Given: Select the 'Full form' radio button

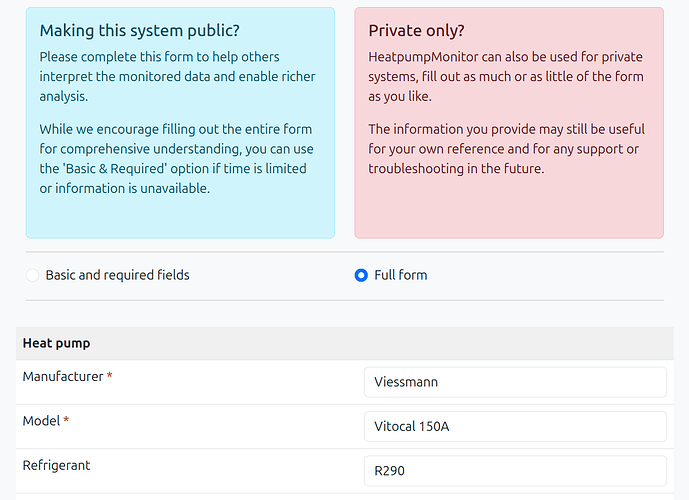Looking at the screenshot, I should 361,275.
